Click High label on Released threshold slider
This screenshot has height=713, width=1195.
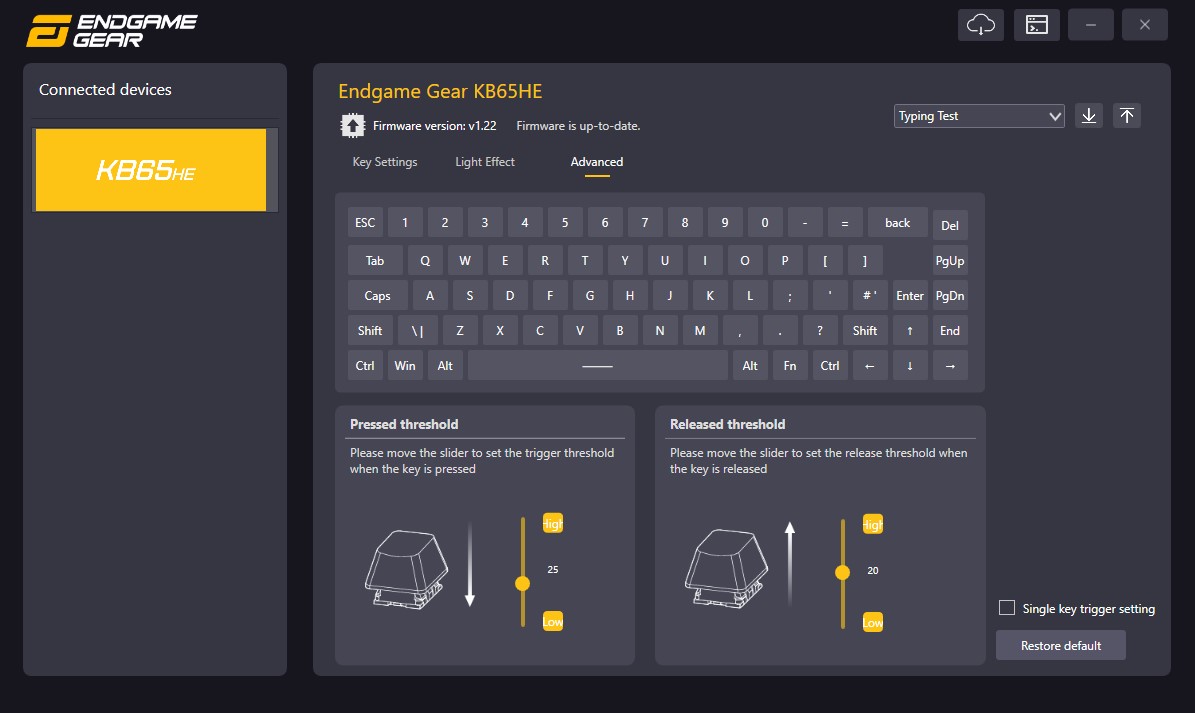coord(873,524)
